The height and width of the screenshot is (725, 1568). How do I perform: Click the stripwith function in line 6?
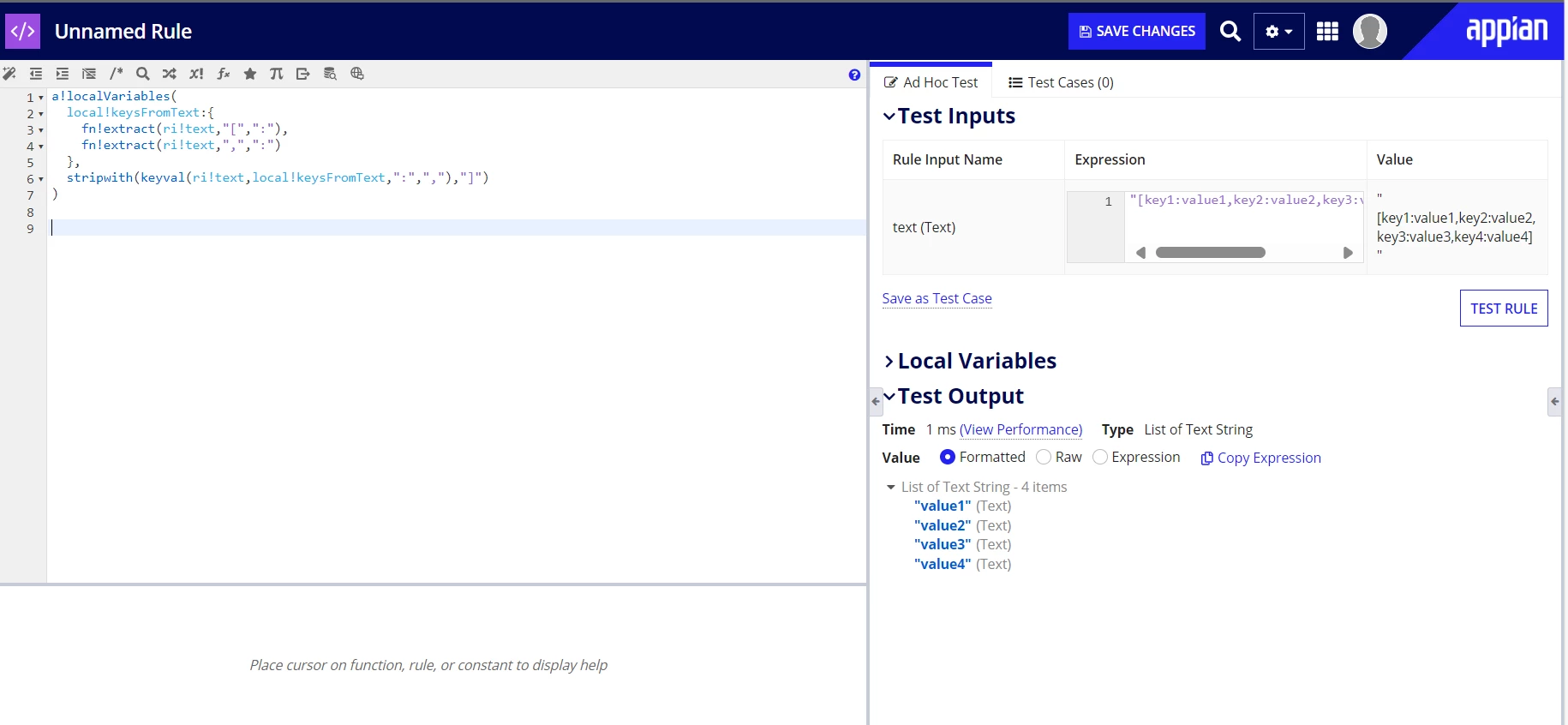pos(100,177)
